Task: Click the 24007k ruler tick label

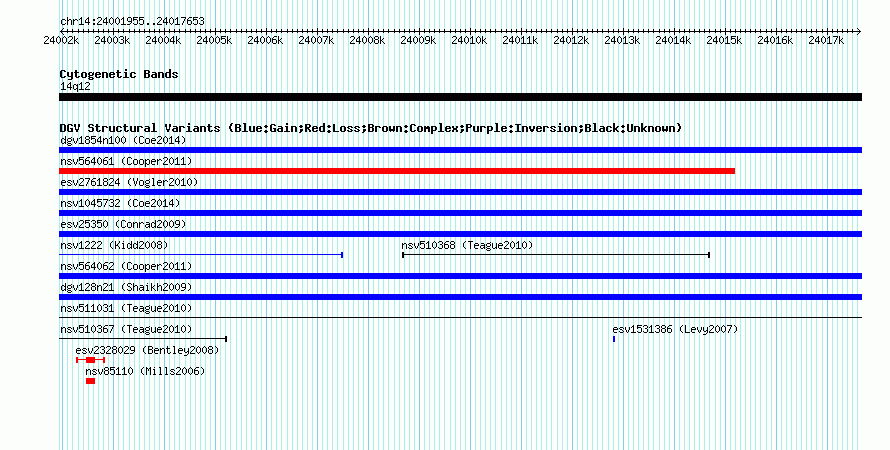Action: [x=316, y=40]
